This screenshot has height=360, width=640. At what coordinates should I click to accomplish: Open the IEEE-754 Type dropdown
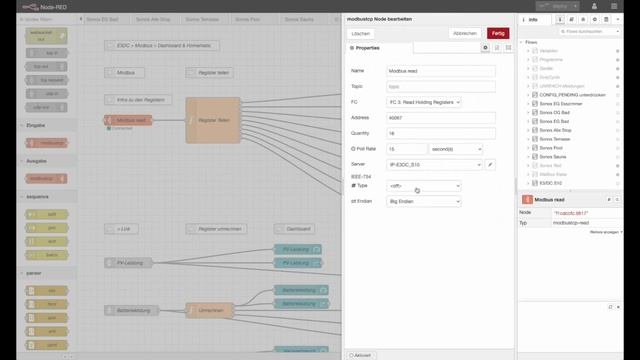click(x=424, y=186)
